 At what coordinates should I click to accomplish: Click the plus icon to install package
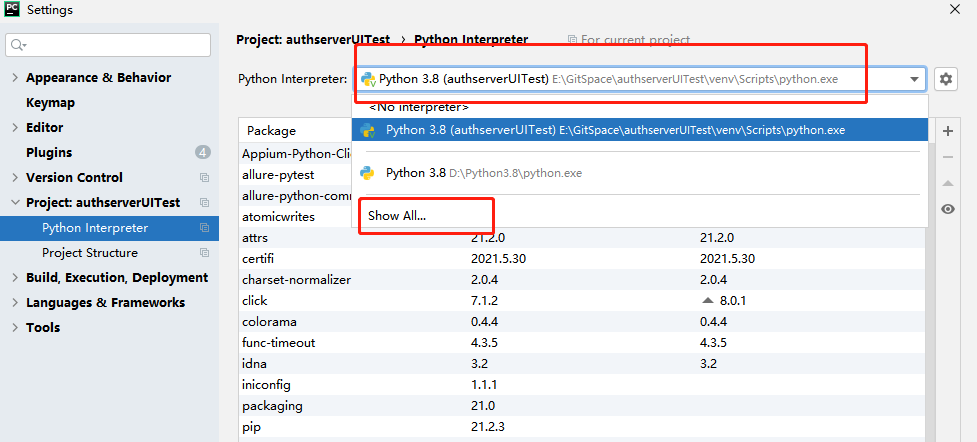tap(948, 131)
